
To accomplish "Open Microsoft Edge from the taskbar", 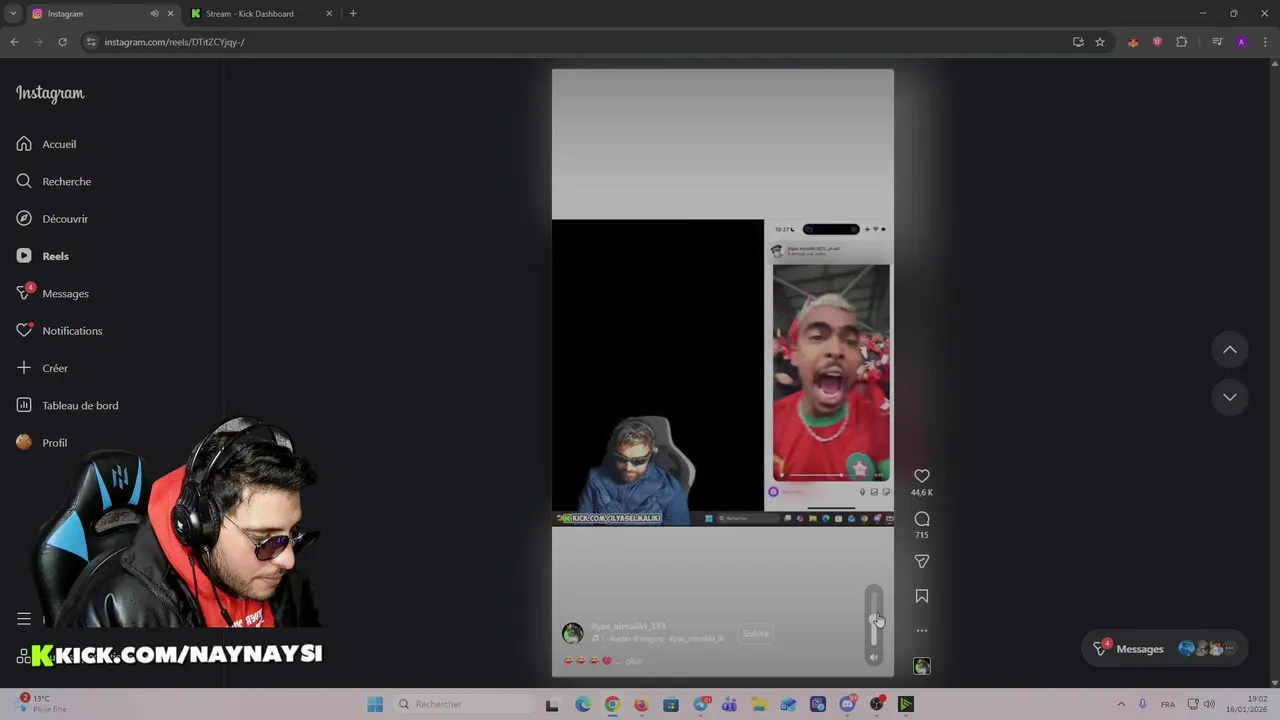I will pyautogui.click(x=583, y=704).
